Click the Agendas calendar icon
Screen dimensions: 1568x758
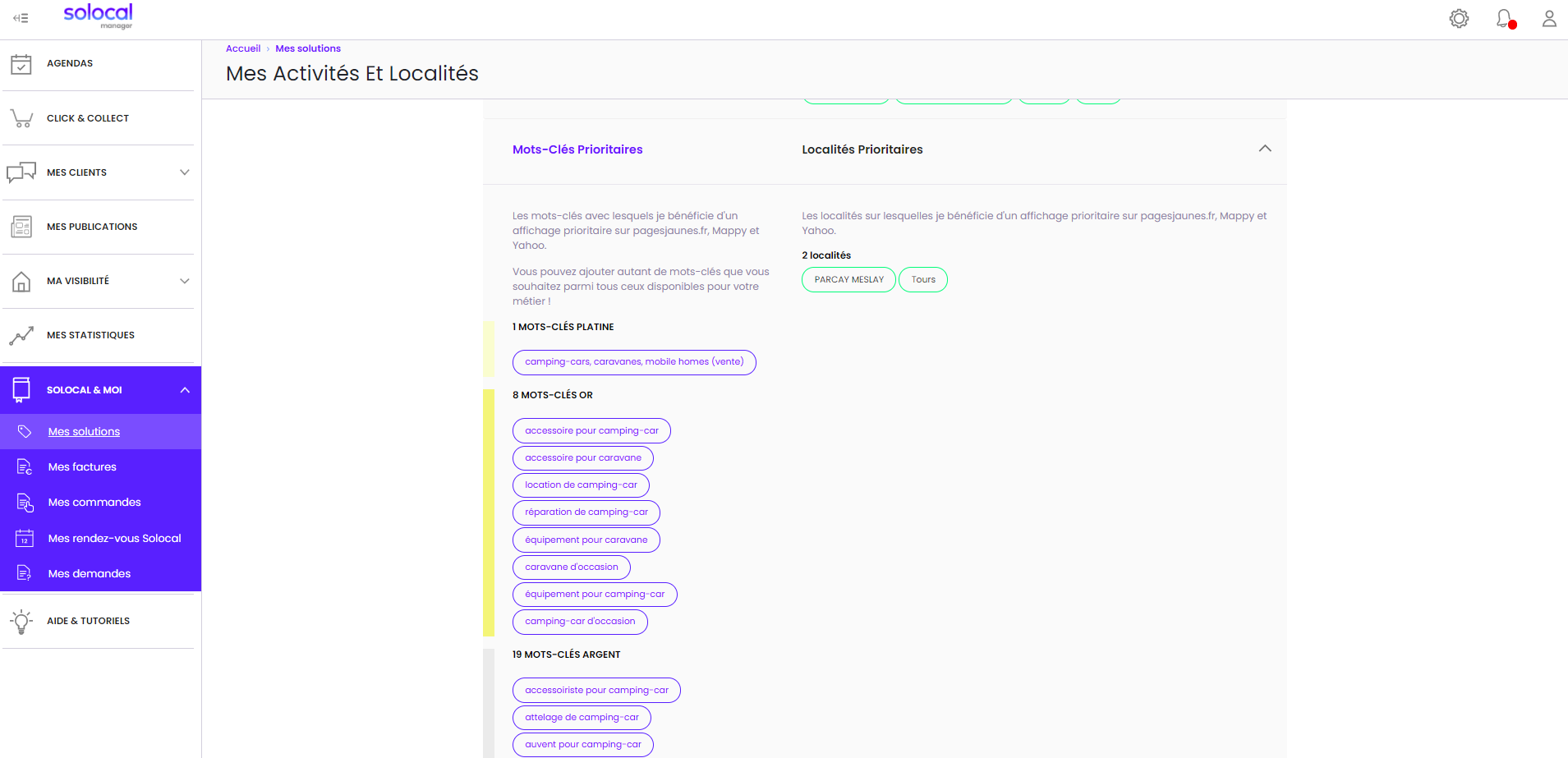(21, 63)
